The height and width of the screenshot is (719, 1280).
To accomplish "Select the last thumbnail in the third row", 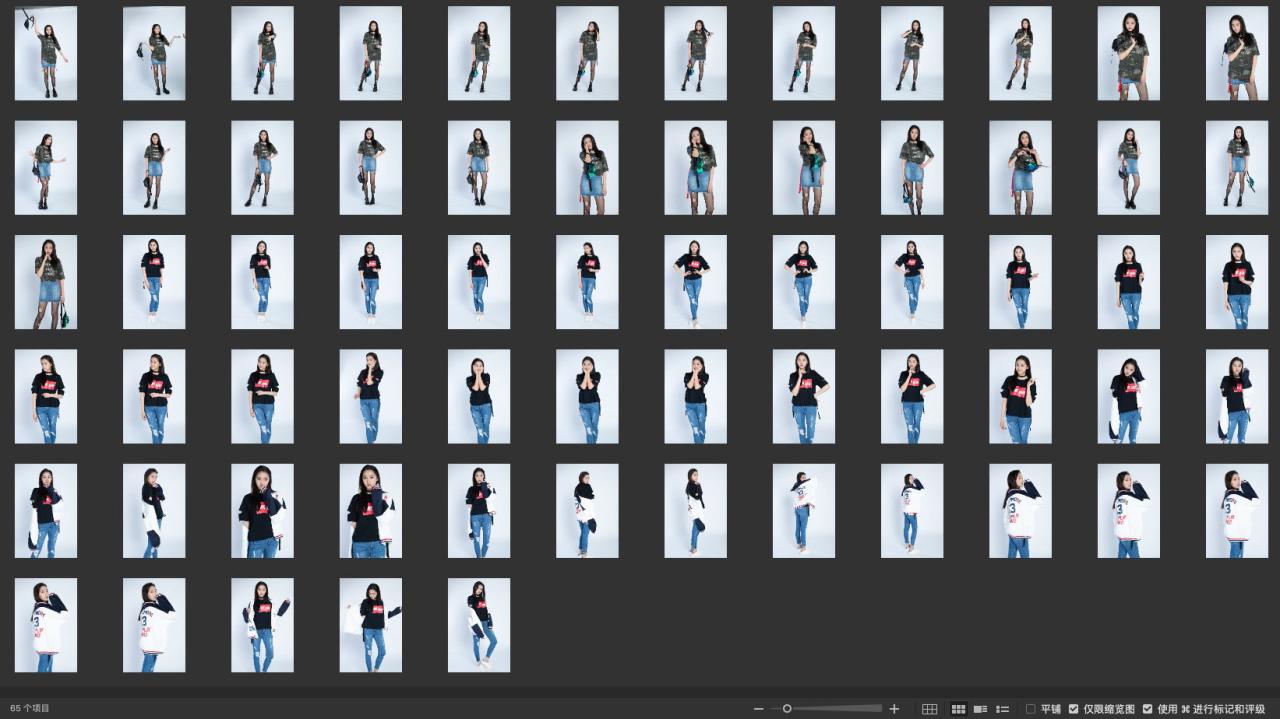I will click(x=1237, y=282).
